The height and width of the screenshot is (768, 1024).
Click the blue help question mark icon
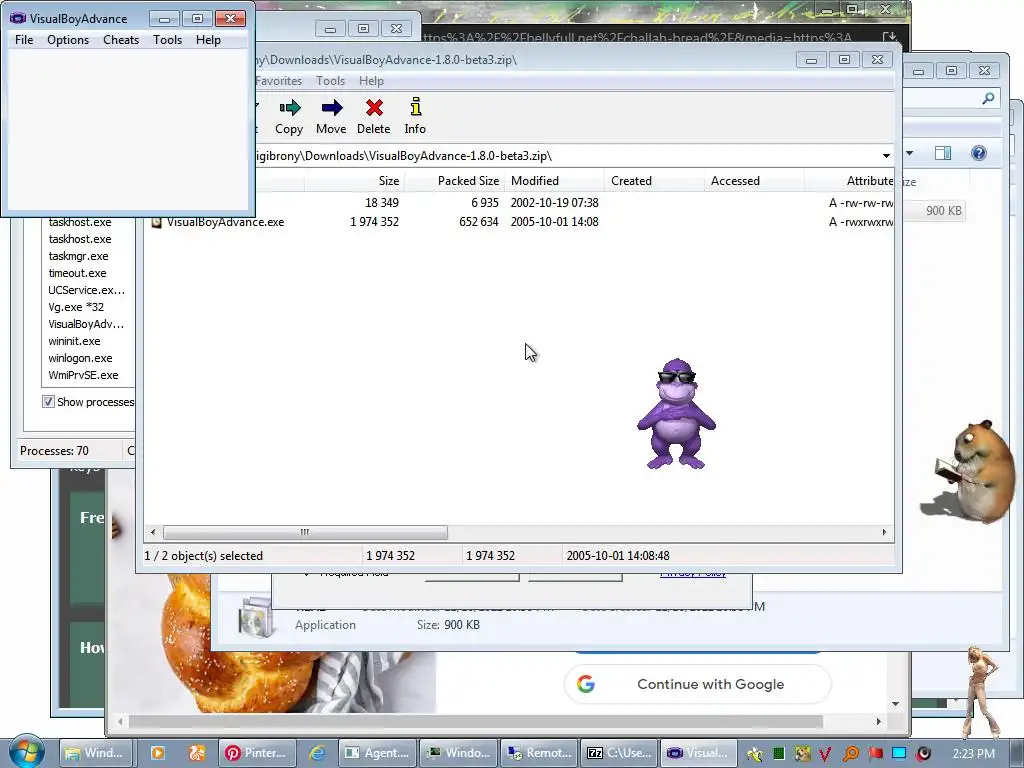[978, 153]
